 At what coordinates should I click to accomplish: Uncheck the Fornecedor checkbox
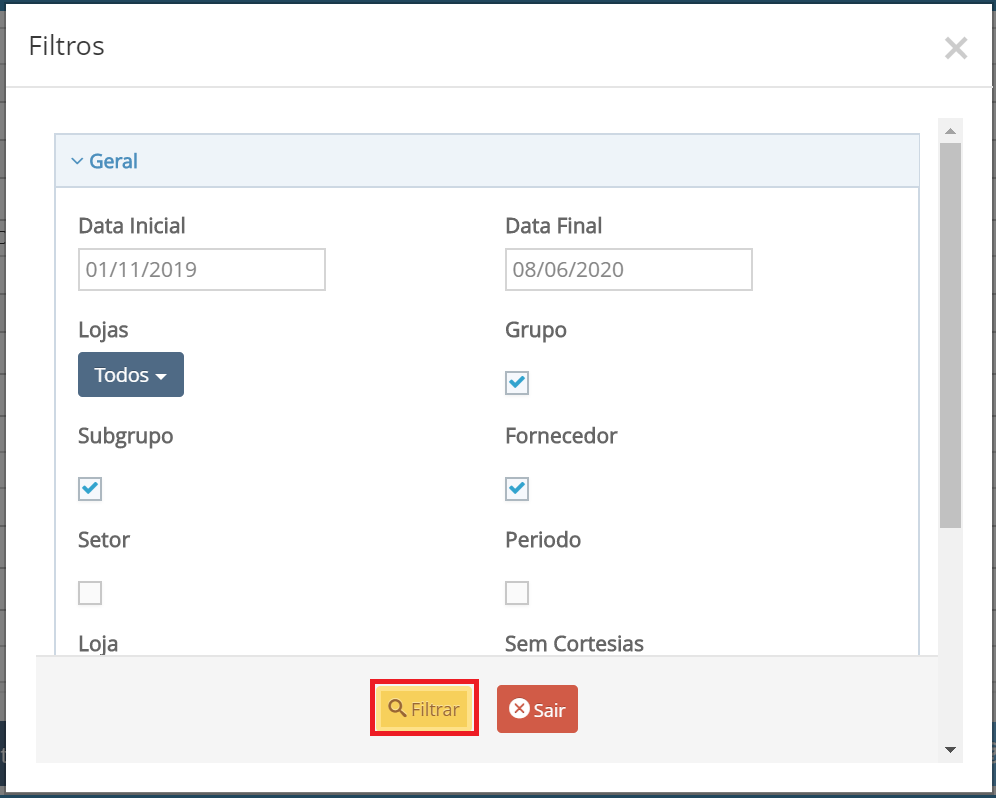516,489
